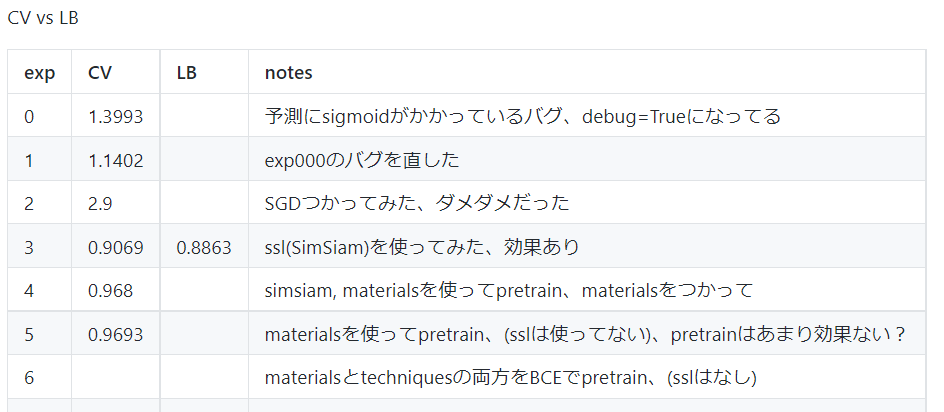The image size is (944, 412).
Task: Click the 'CV vs LB' heading text
Action: click(43, 18)
